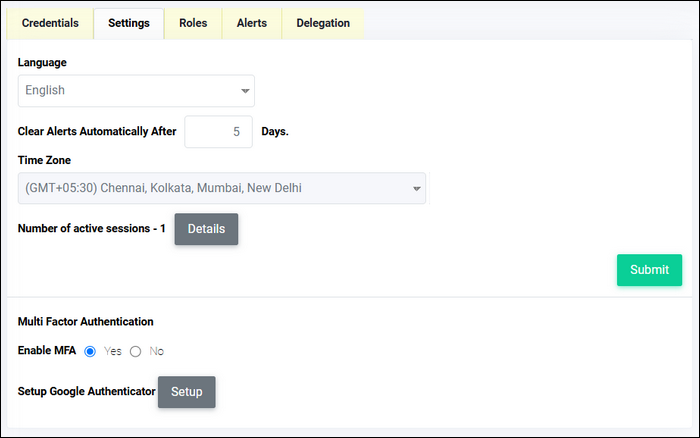Enable MFA with the Yes radio
700x438 pixels.
coord(90,351)
